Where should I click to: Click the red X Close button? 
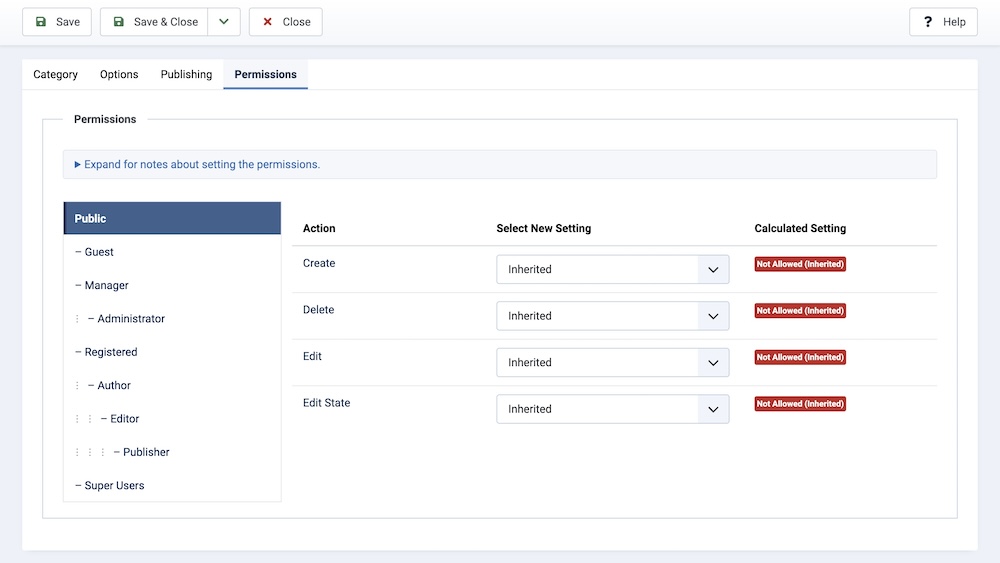tap(285, 22)
